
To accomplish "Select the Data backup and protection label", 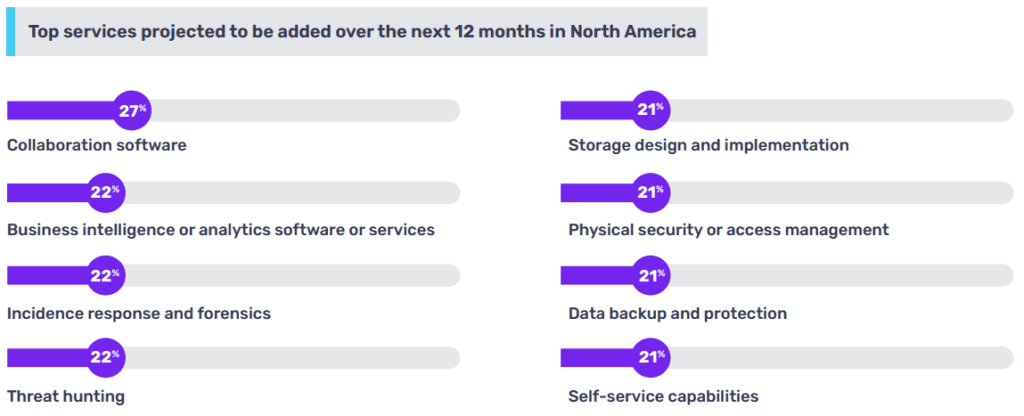I will (677, 313).
